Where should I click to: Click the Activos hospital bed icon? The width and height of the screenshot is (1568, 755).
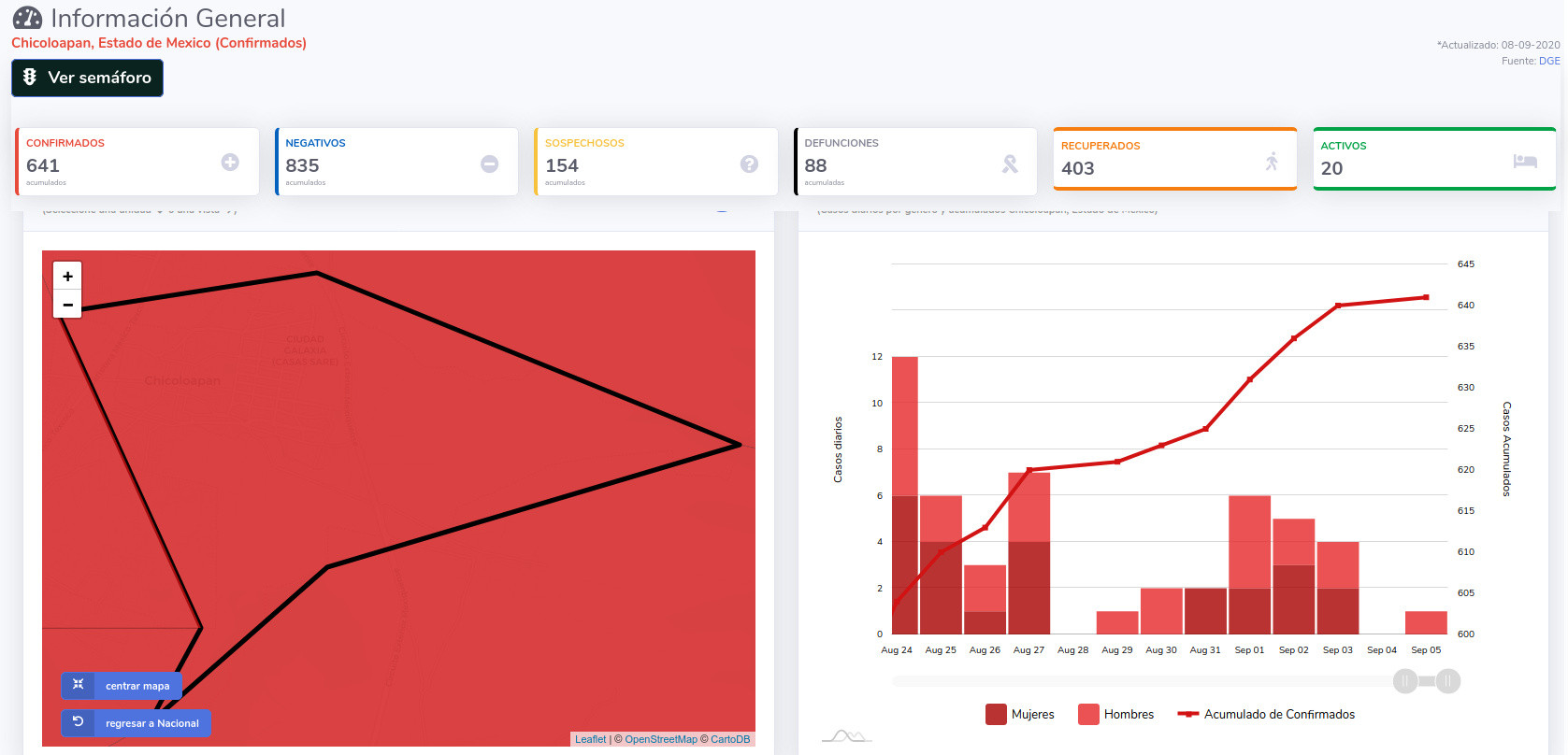1525,161
